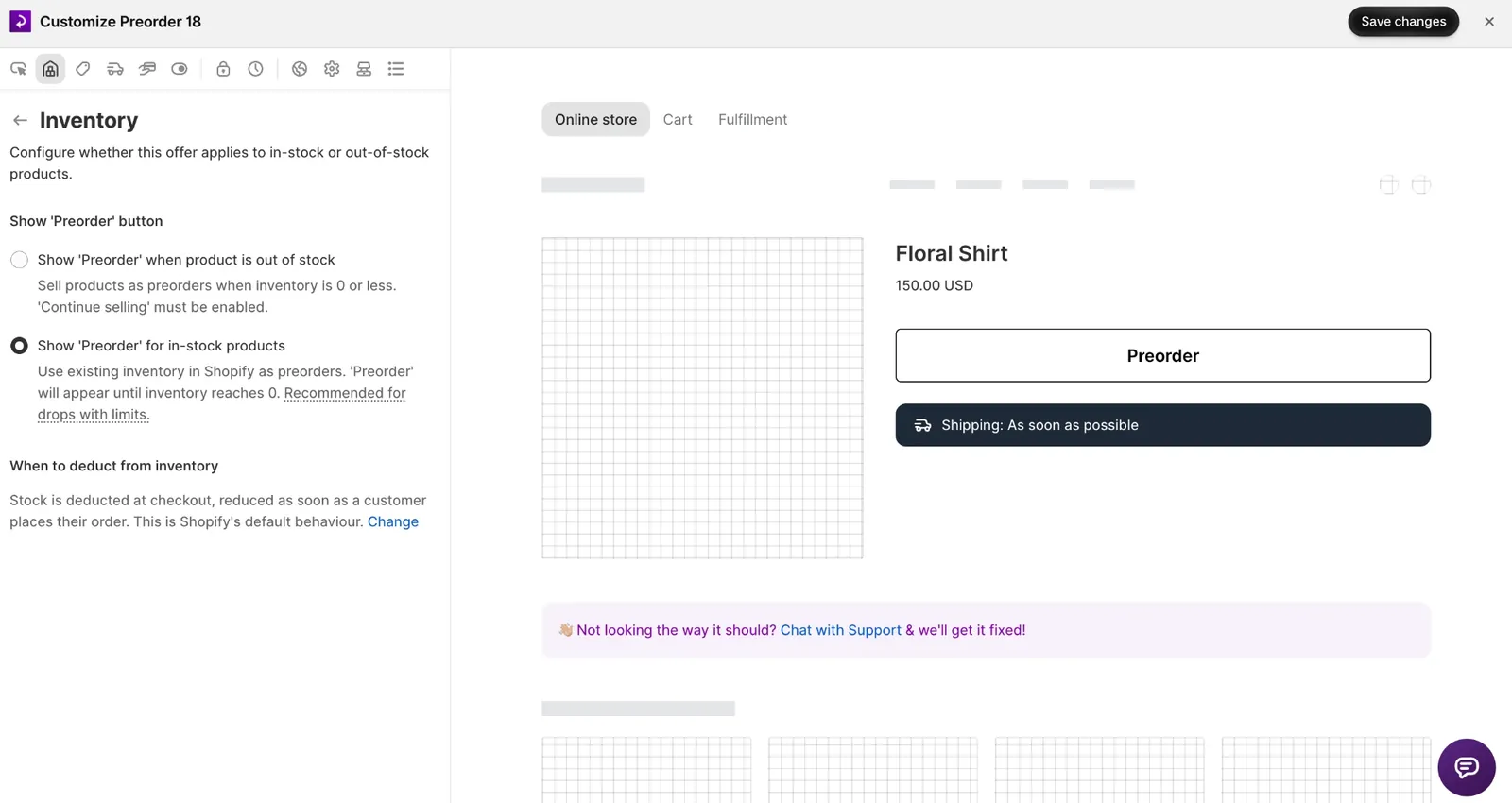Click the Show 'Preorder' button heading

tap(86, 221)
